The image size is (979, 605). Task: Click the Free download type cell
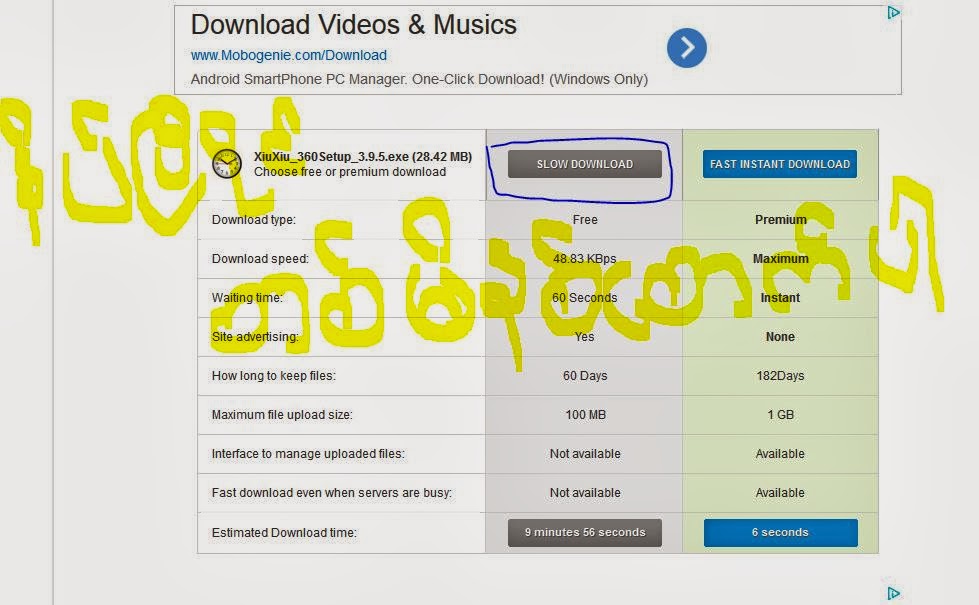tap(585, 220)
